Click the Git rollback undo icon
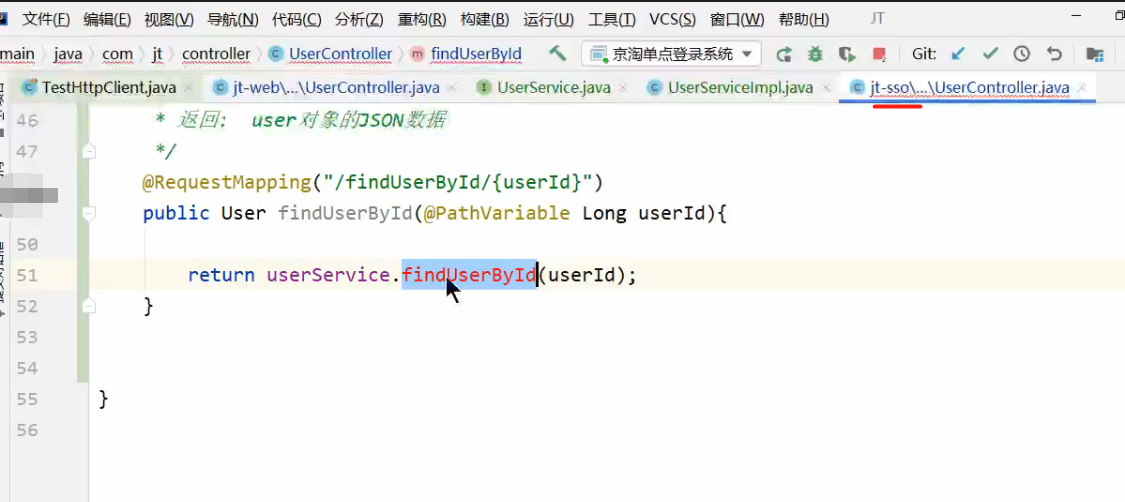 click(x=1053, y=54)
